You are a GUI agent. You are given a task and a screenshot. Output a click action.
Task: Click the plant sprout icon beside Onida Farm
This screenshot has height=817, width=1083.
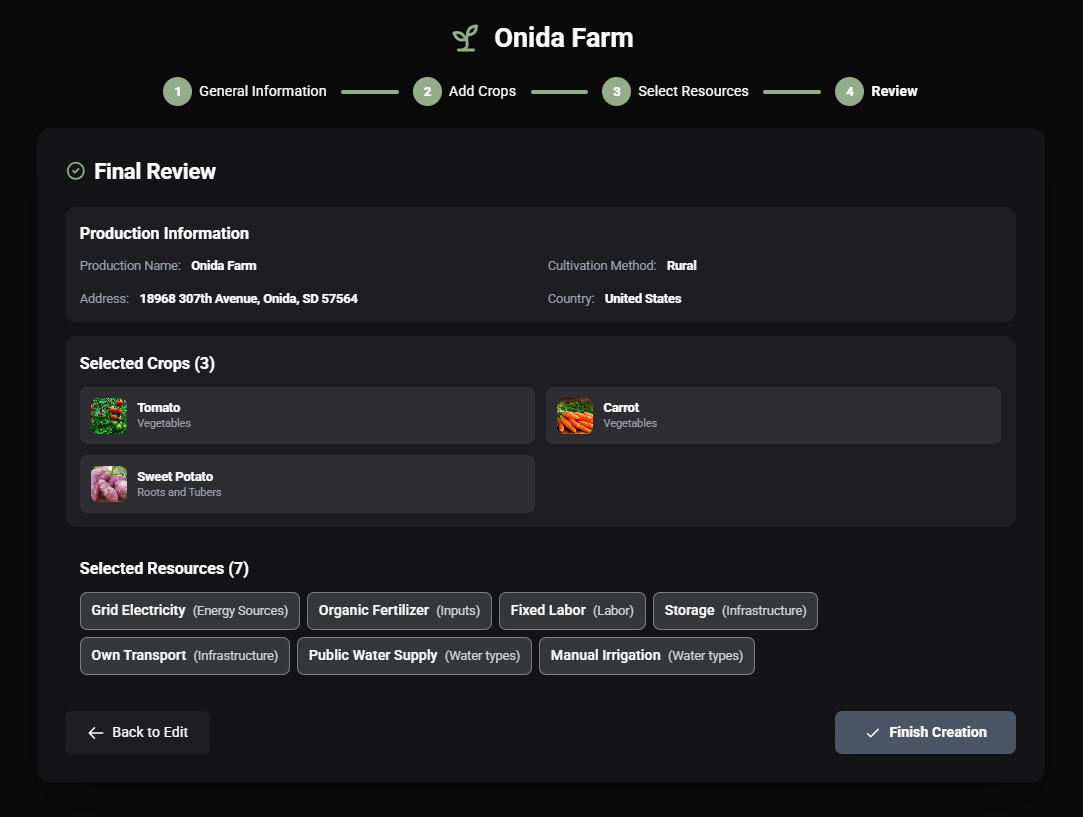[464, 37]
